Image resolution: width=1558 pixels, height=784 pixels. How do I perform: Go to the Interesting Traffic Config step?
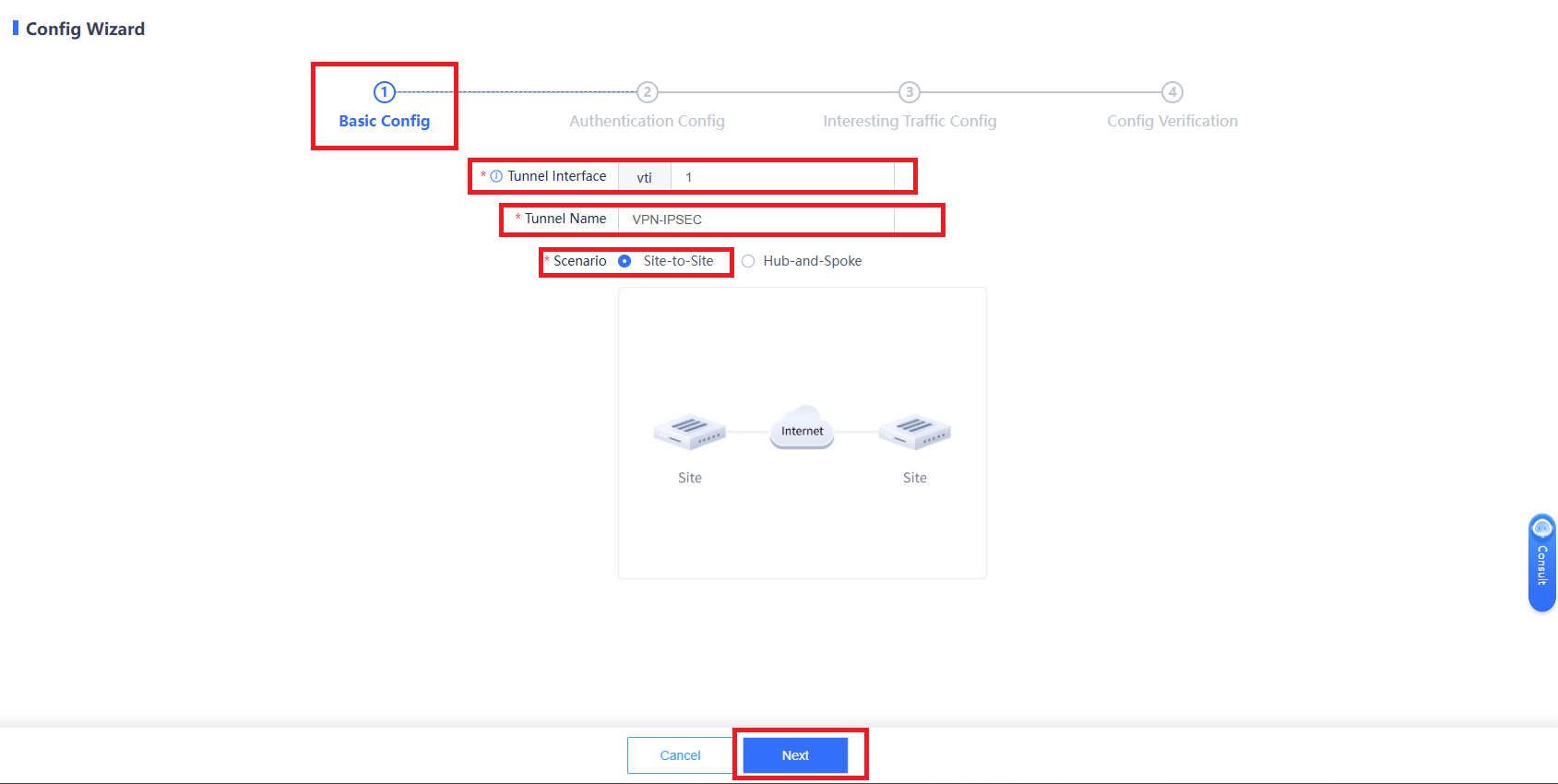910,121
